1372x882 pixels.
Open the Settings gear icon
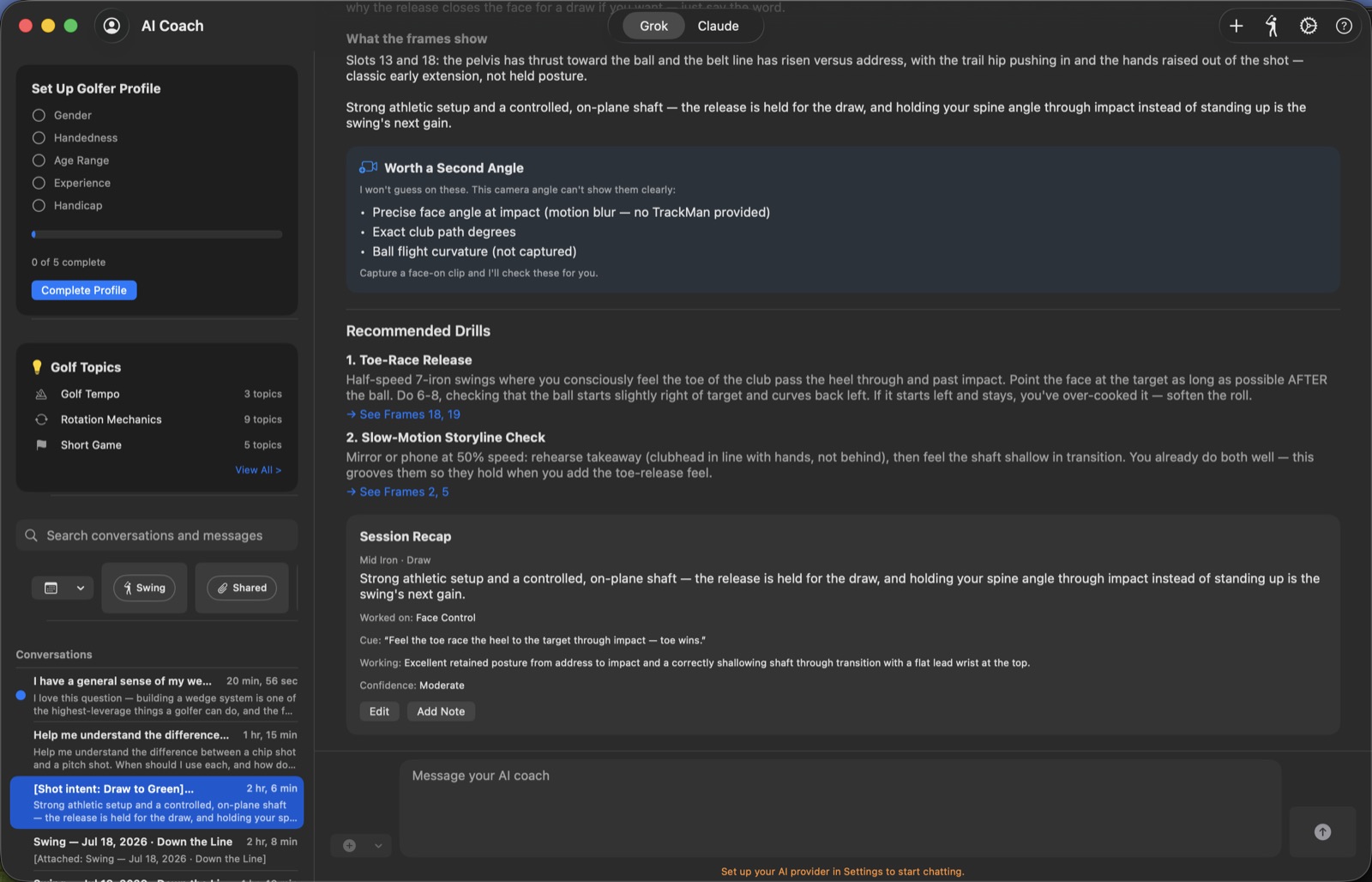pyautogui.click(x=1308, y=26)
